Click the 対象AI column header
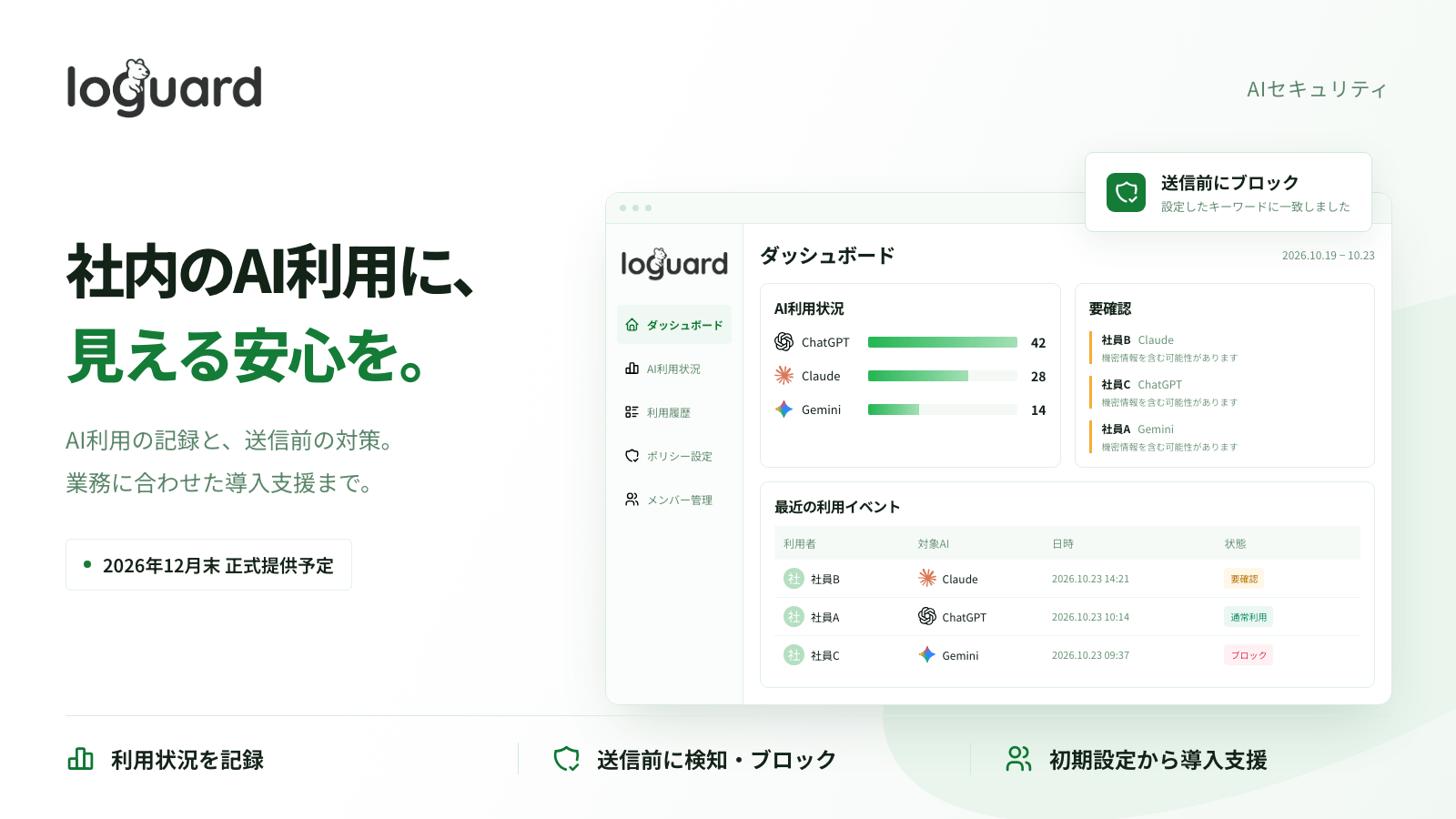This screenshot has width=1456, height=819. coord(934,543)
